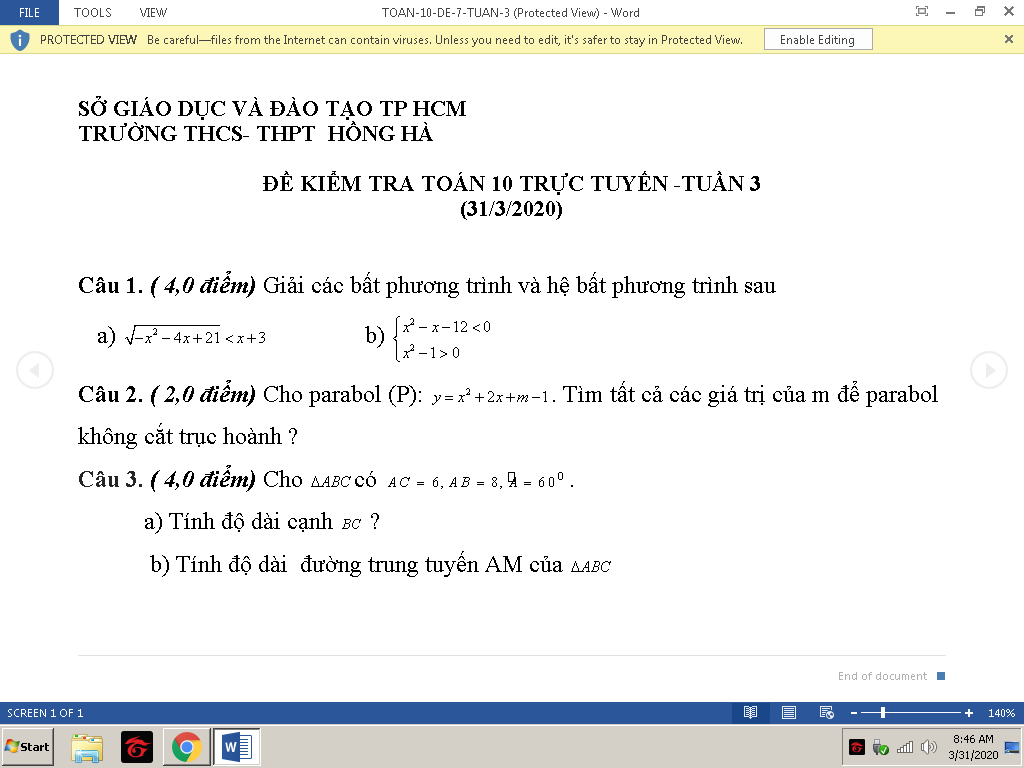Click 'đường trung tuyến AM' line
This screenshot has height=768, width=1024.
[380, 564]
